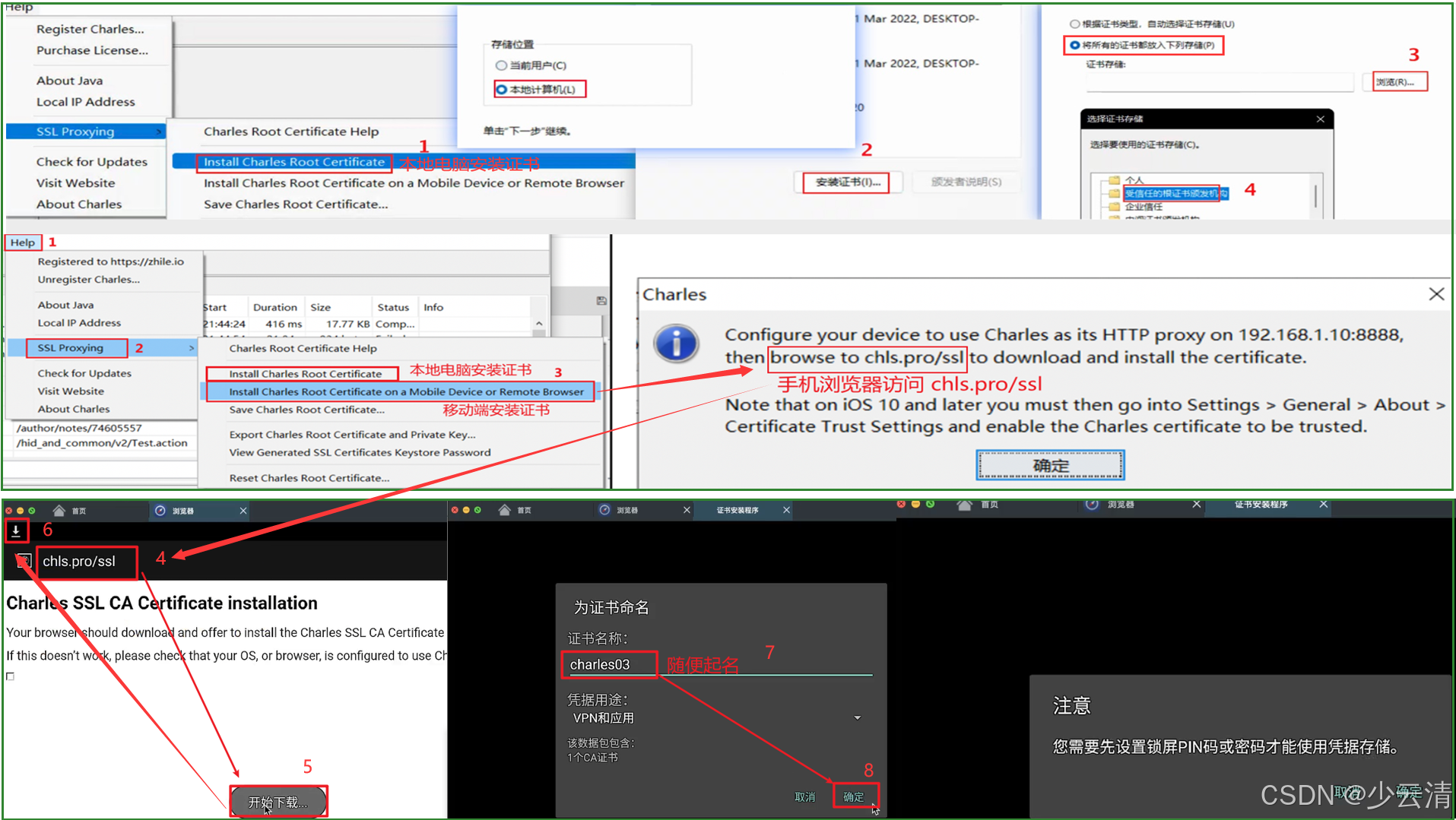1456x820 pixels.
Task: Click the 安装证书(I)... button
Action: click(x=848, y=182)
